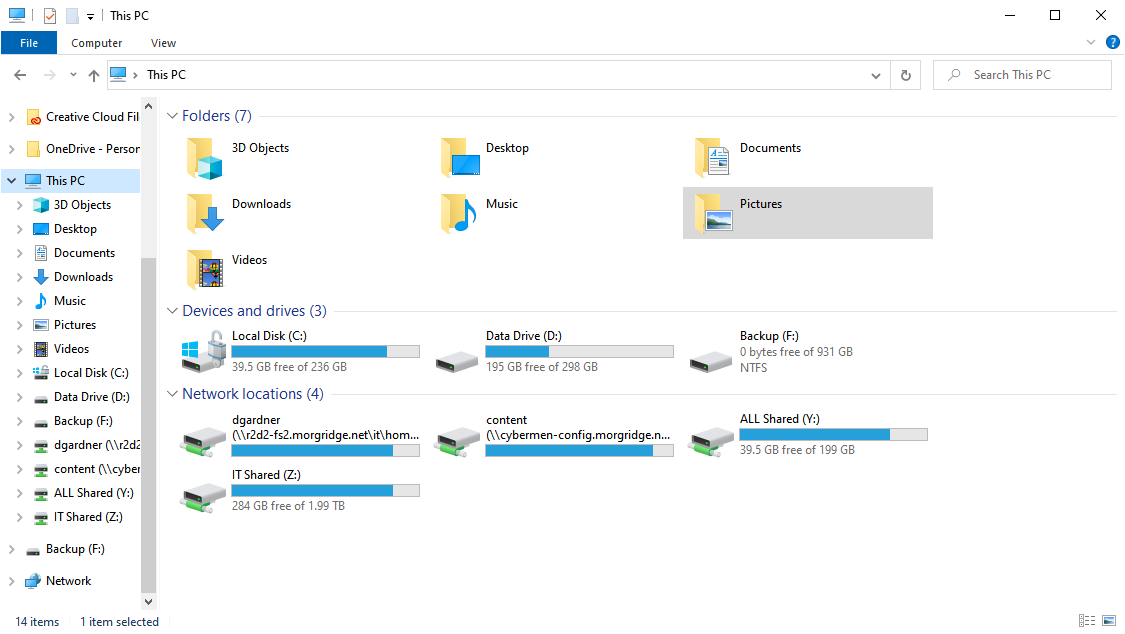
Task: Open the address bar history dropdown
Action: coord(875,75)
